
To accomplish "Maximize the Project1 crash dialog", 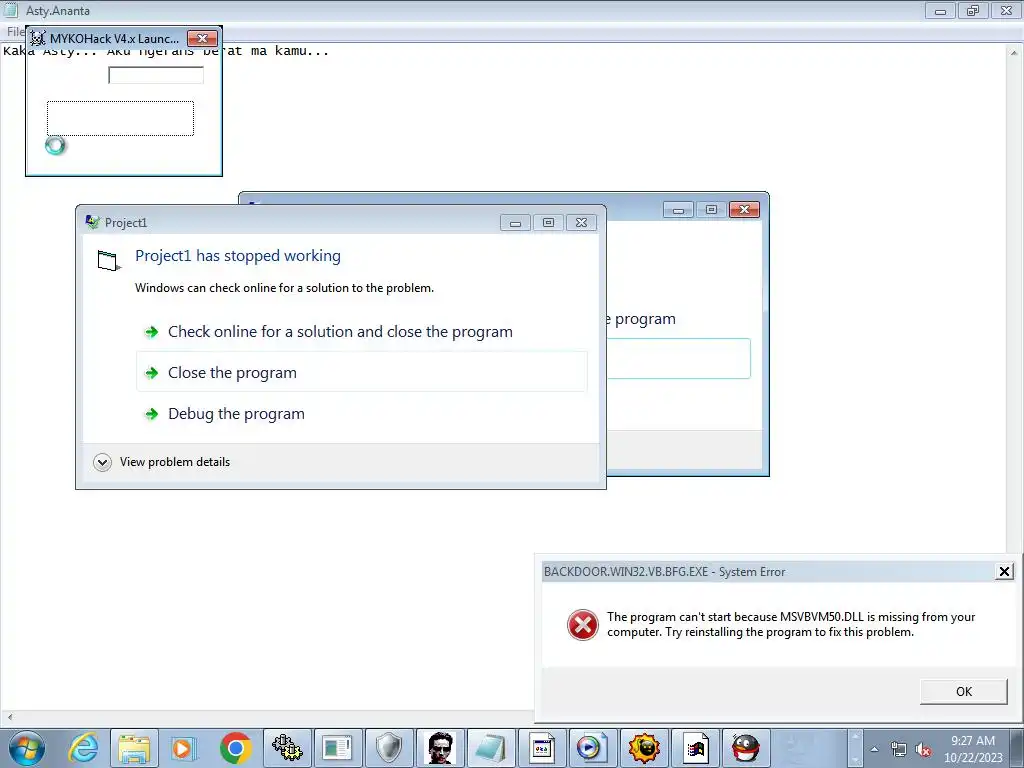I will pyautogui.click(x=549, y=223).
